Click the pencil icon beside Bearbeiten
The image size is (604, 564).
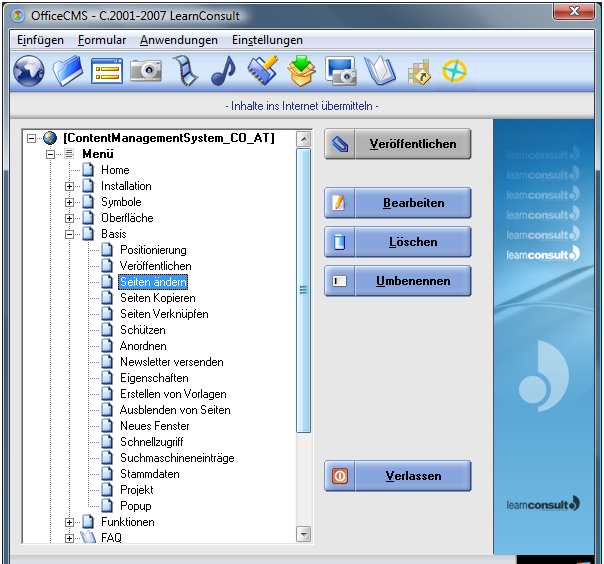click(x=339, y=203)
